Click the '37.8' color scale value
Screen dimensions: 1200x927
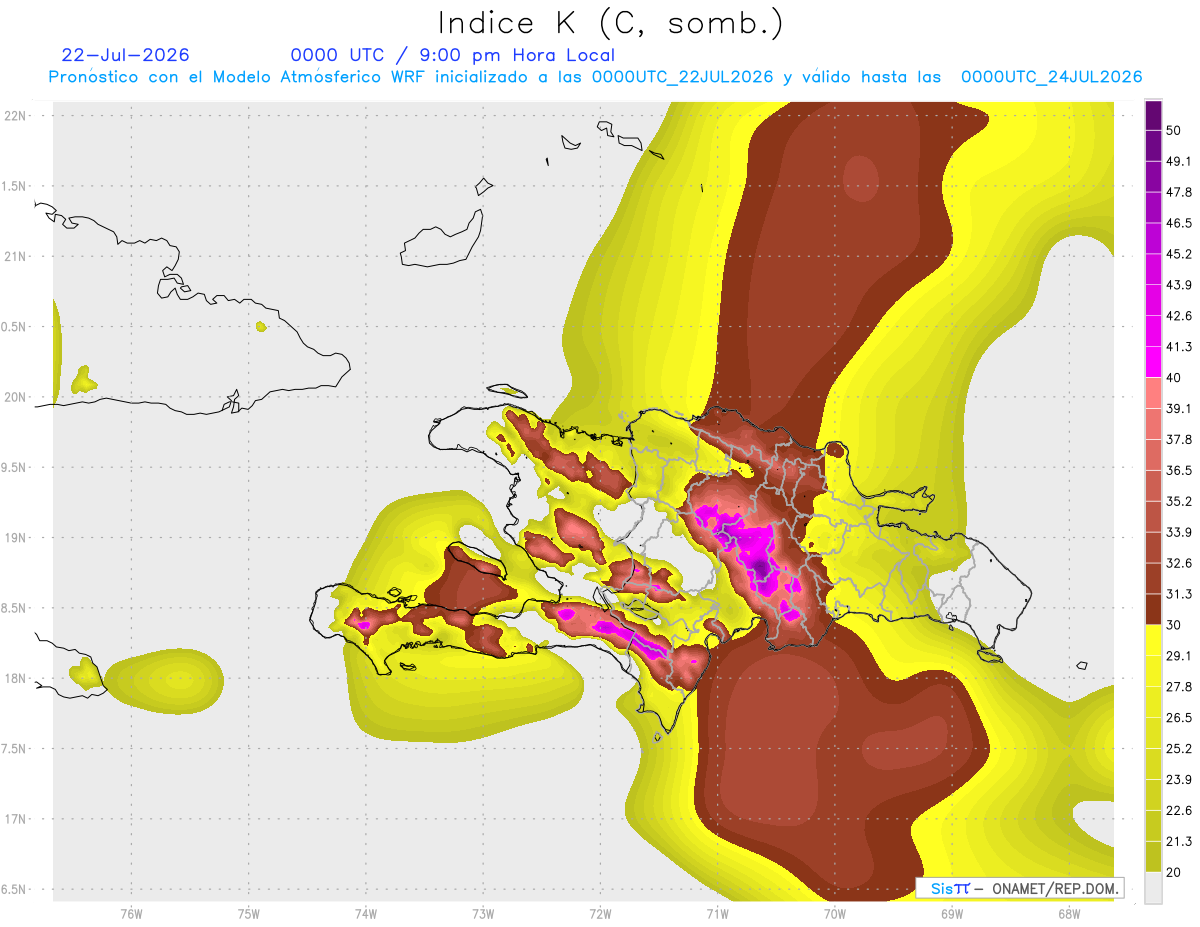(1179, 439)
